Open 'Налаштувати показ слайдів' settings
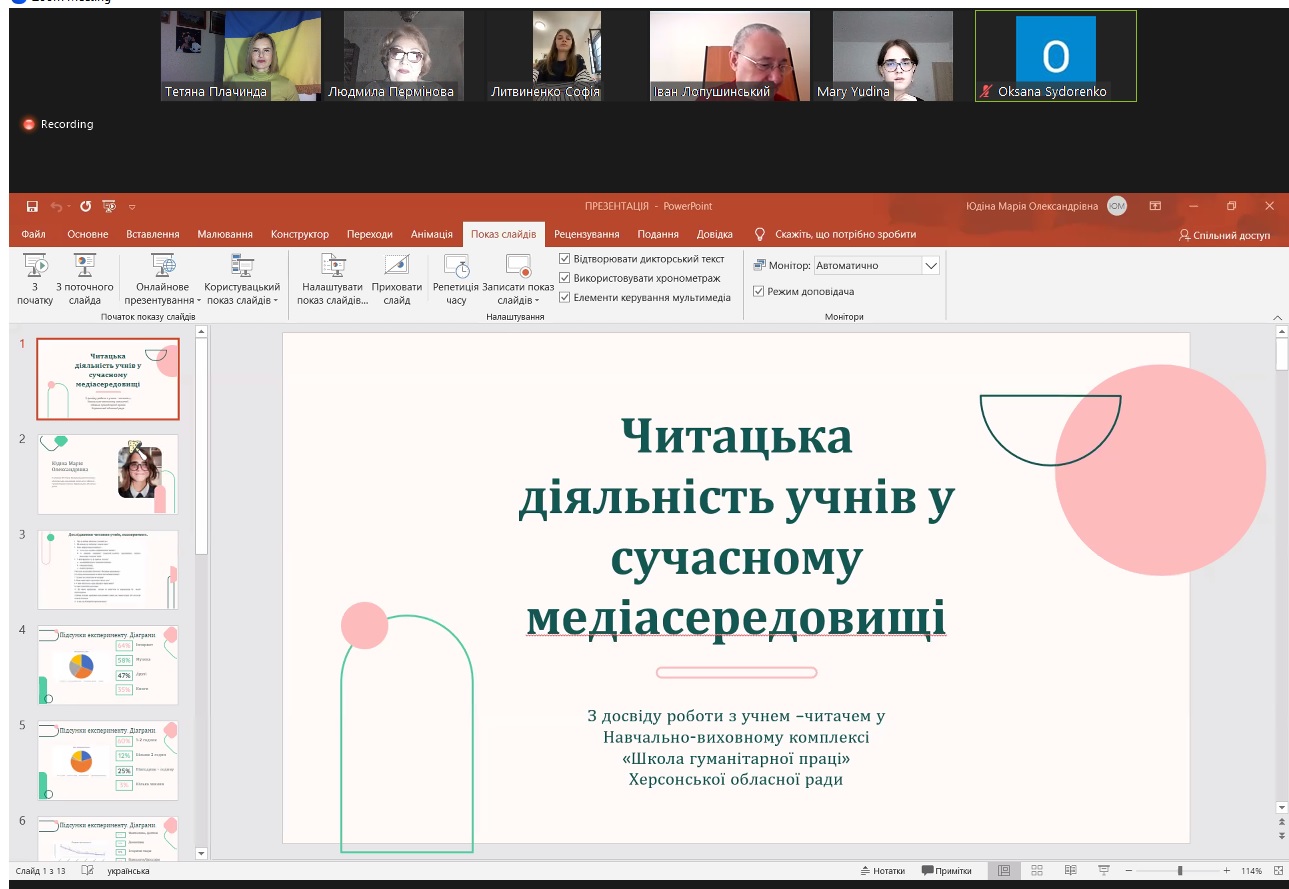This screenshot has height=889, width=1289. coord(333,280)
